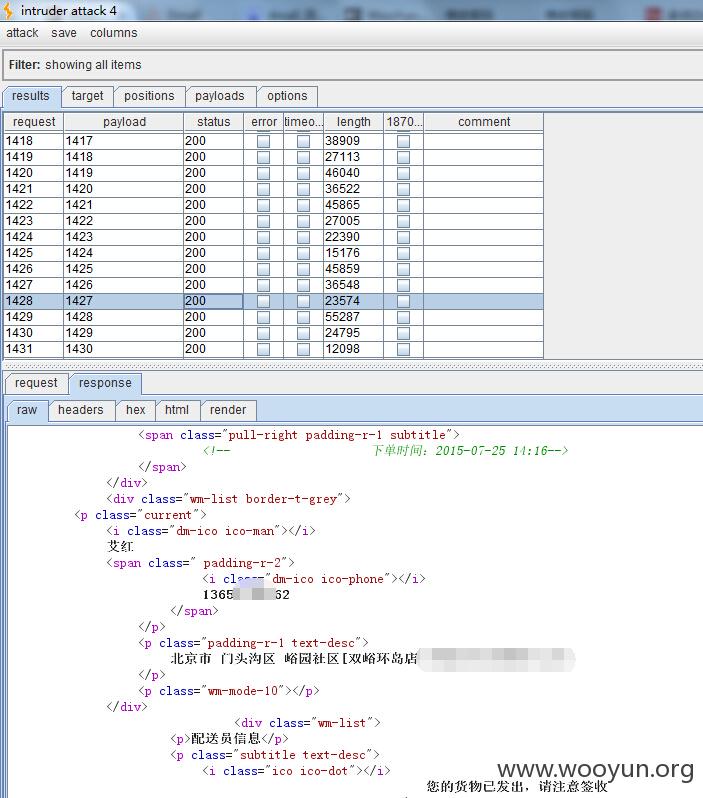The image size is (703, 798).
Task: Toggle 1870 checkbox in request 1426 row
Action: tap(404, 269)
